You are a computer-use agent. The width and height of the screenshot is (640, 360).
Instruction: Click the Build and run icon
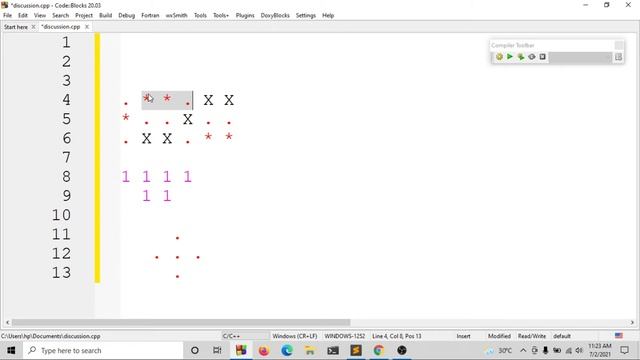click(521, 57)
